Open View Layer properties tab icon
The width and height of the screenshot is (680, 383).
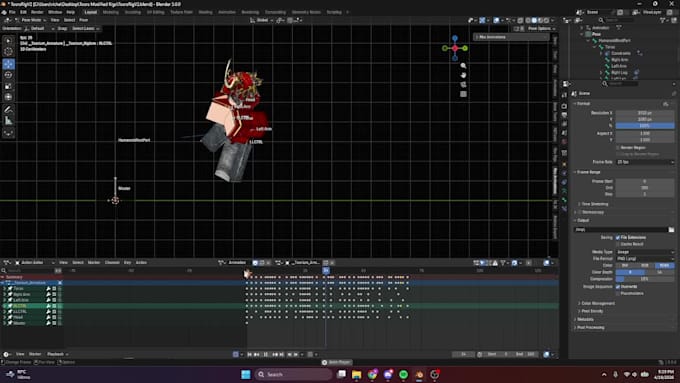[564, 124]
